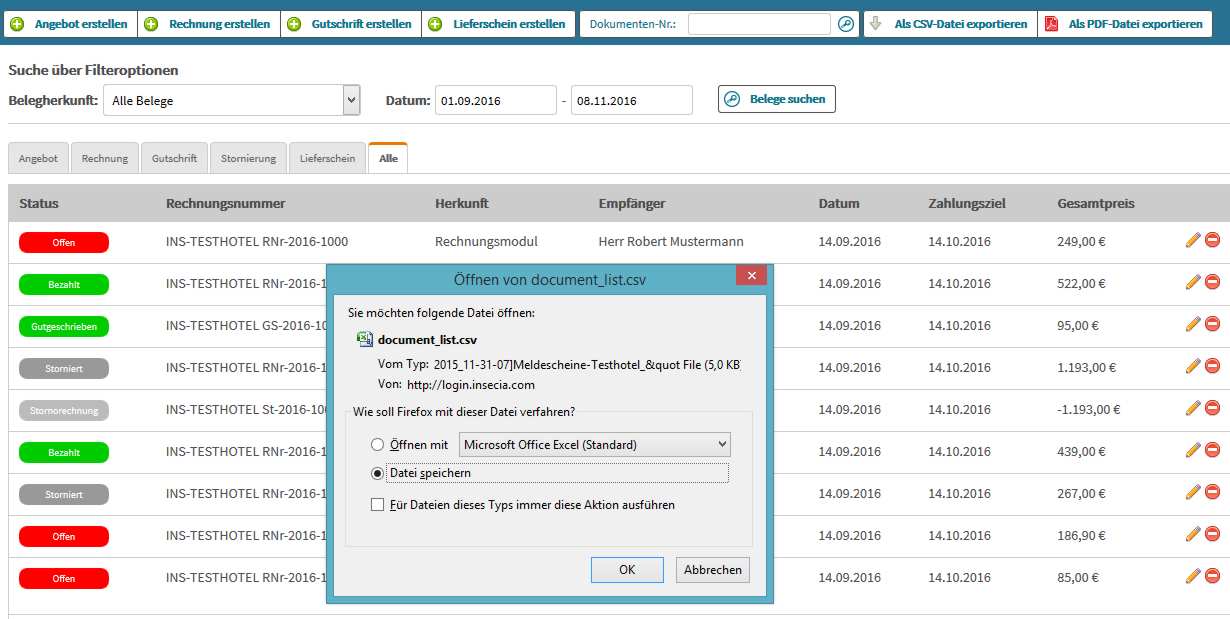Click the Empfänger column header
1230x619 pixels.
pyautogui.click(x=632, y=203)
